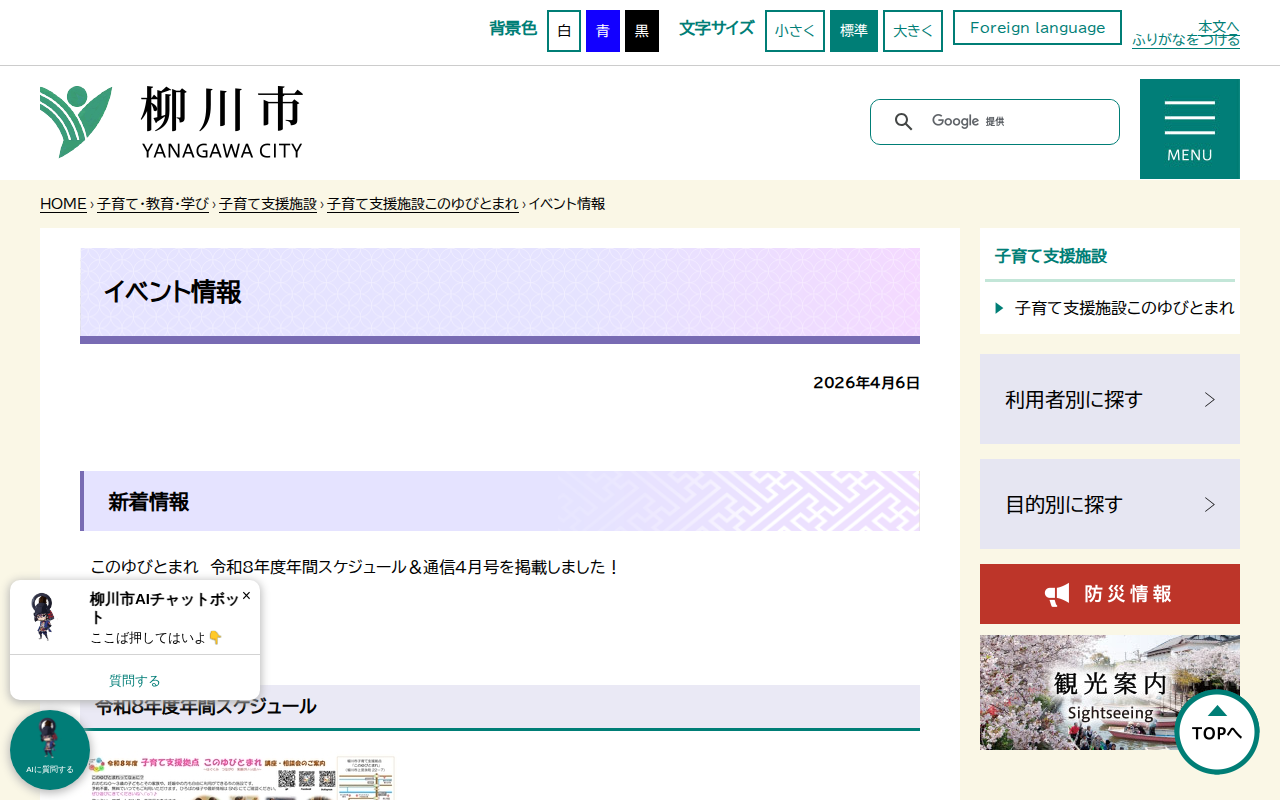Open 子育て支援施設このゆびとまれ sidebar entry

[x=1124, y=307]
